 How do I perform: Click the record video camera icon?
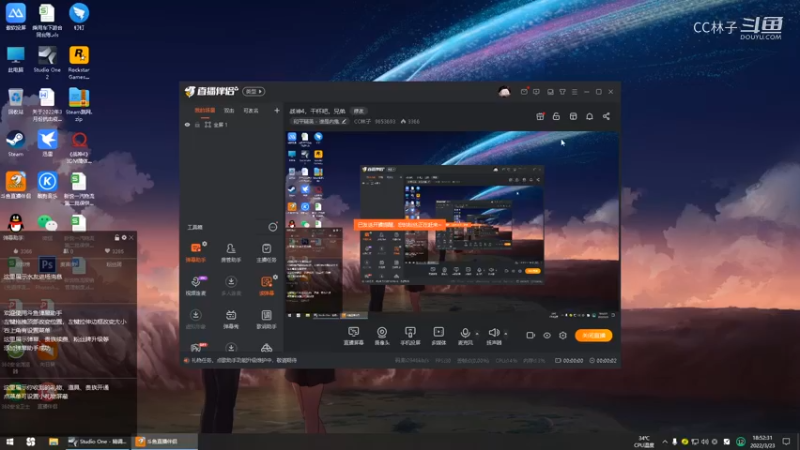point(531,335)
